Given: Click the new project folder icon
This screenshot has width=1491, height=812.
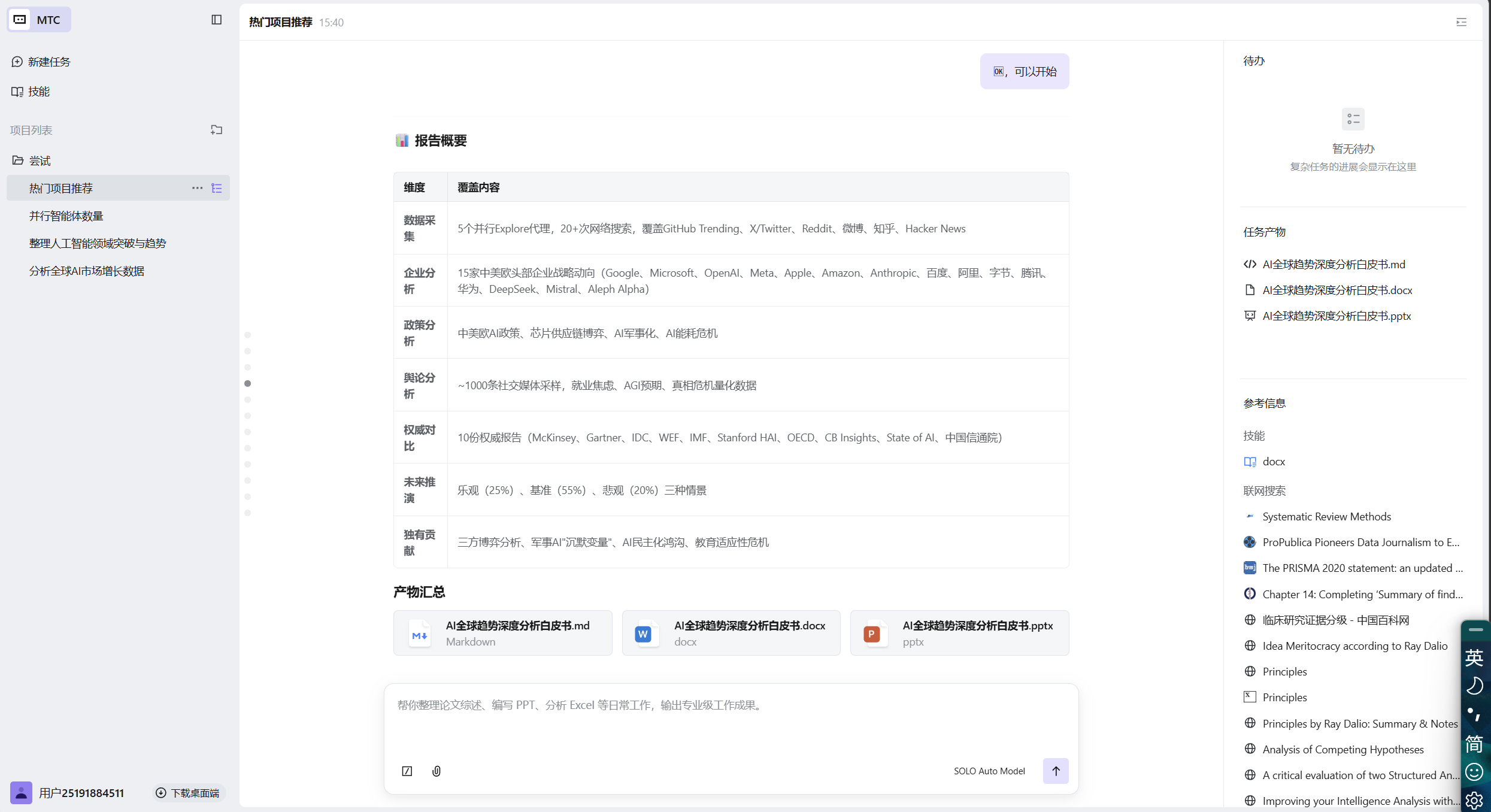Looking at the screenshot, I should click(x=217, y=130).
